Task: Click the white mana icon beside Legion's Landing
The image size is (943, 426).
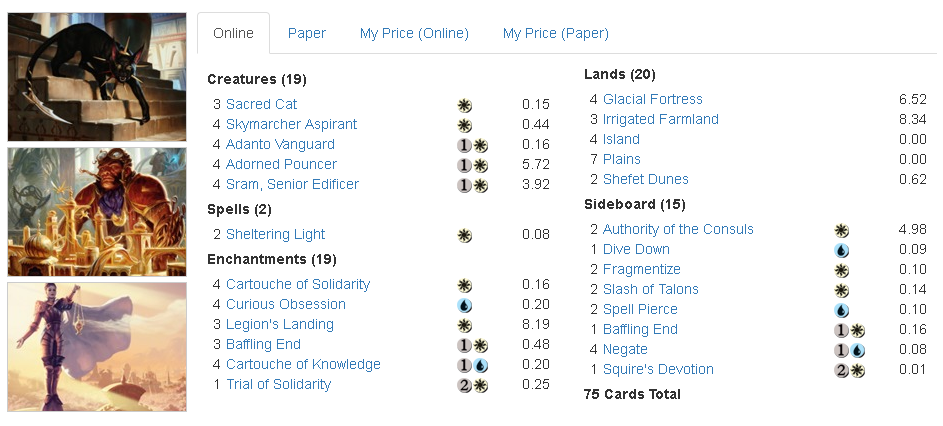Action: [x=464, y=324]
